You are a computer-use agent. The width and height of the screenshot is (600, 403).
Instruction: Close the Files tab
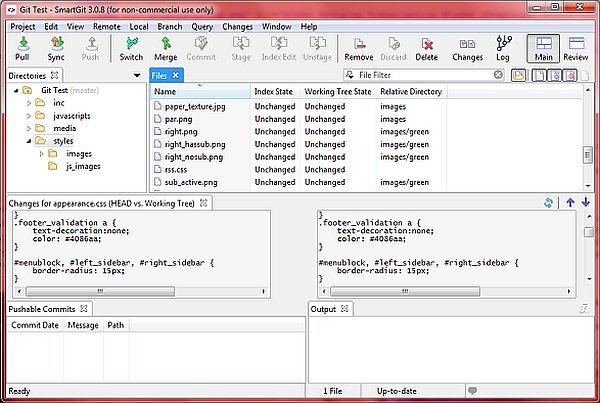click(176, 75)
